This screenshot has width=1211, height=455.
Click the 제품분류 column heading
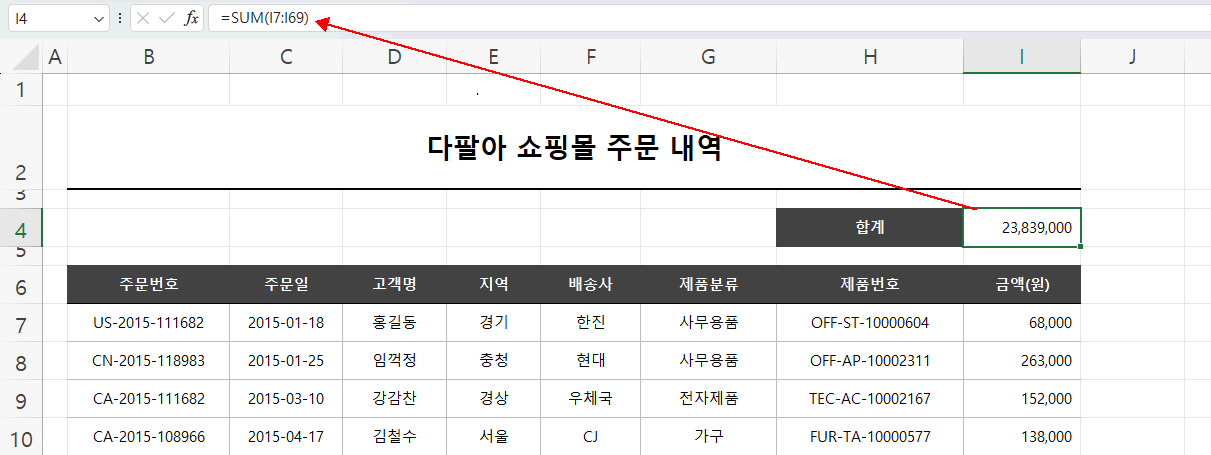pyautogui.click(x=708, y=285)
